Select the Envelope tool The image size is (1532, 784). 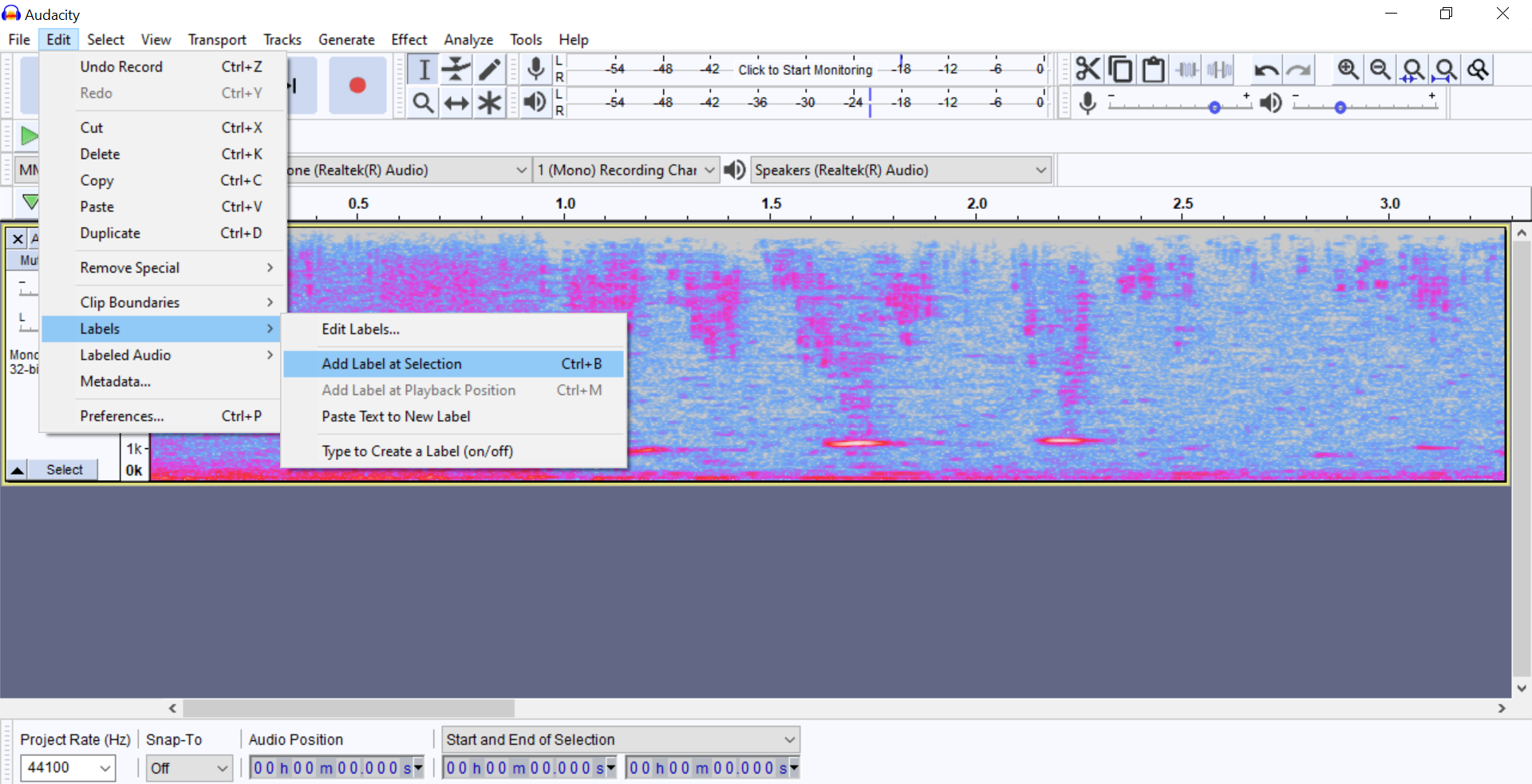[x=456, y=69]
